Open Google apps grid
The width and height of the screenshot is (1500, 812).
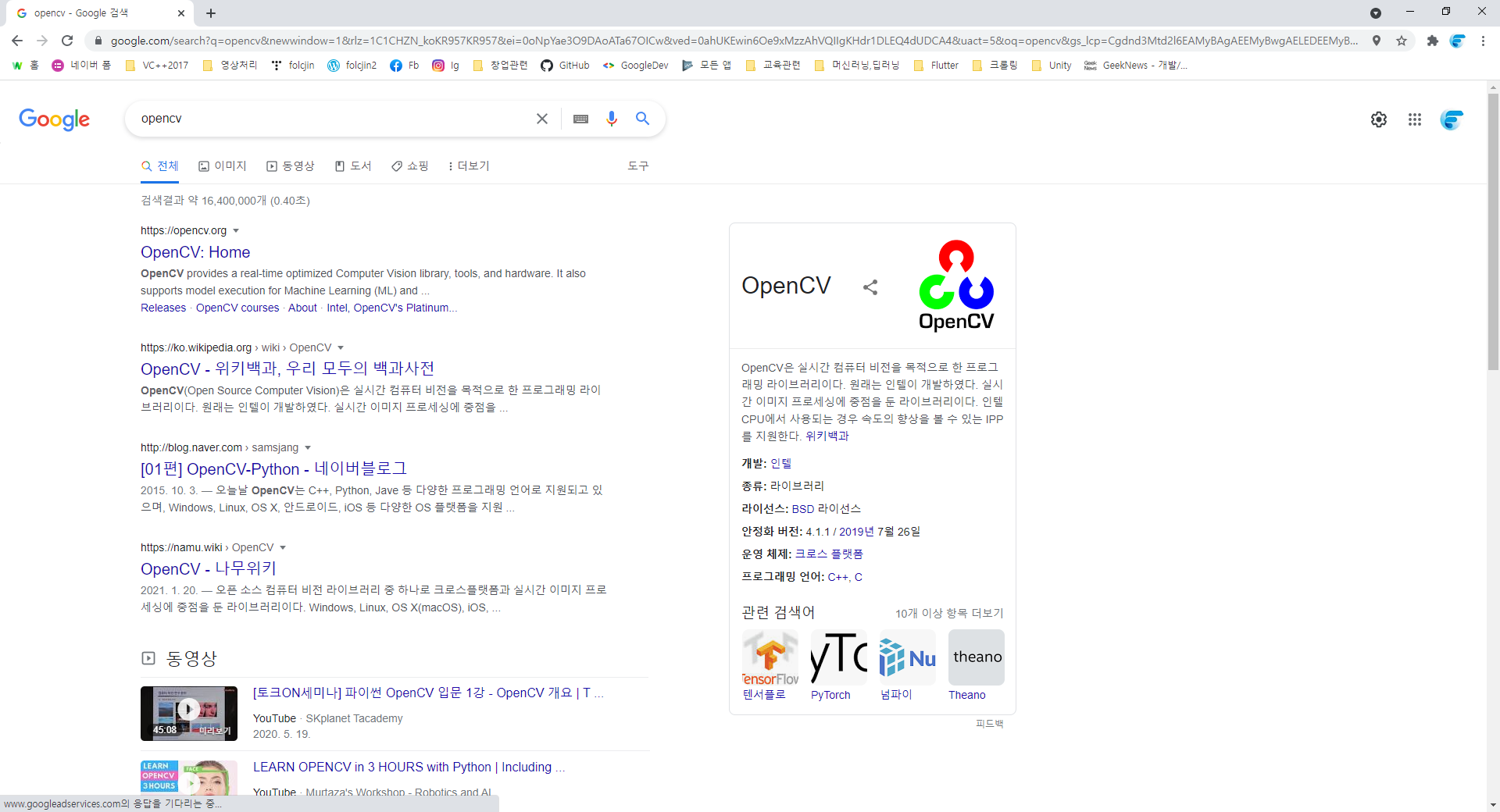click(1415, 119)
